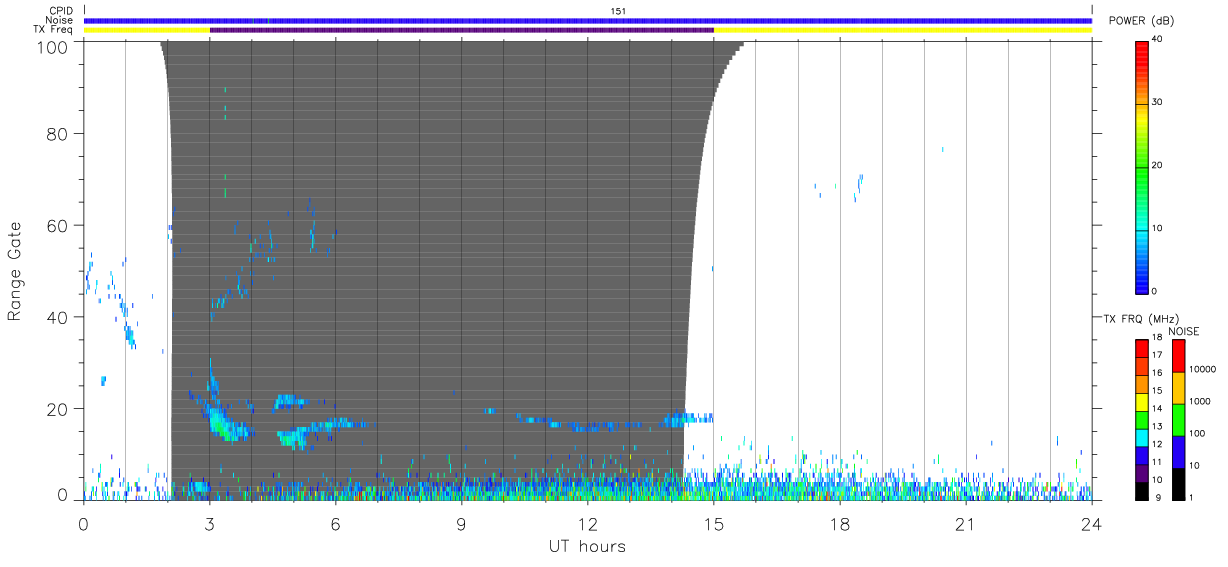This screenshot has width=1228, height=567.
Task: Click the purple segment of TX Freq bar
Action: (461, 30)
